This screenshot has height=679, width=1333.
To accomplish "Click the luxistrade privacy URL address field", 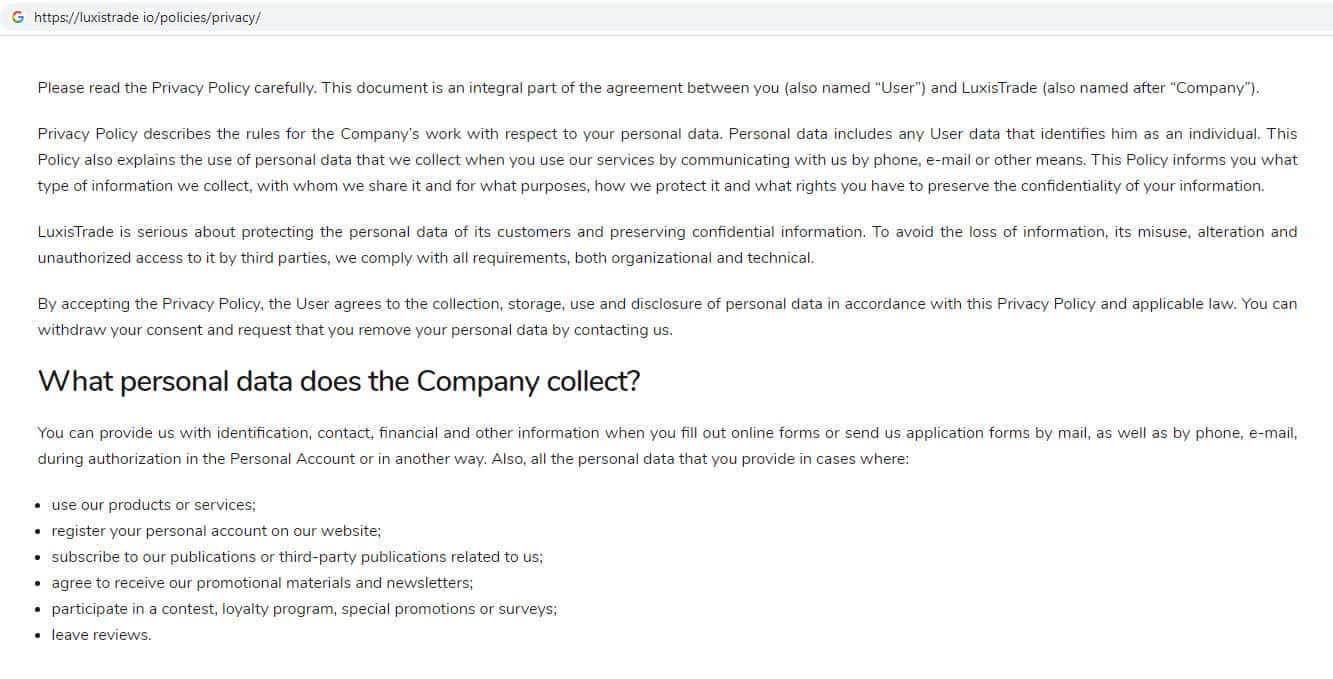I will pyautogui.click(x=147, y=18).
